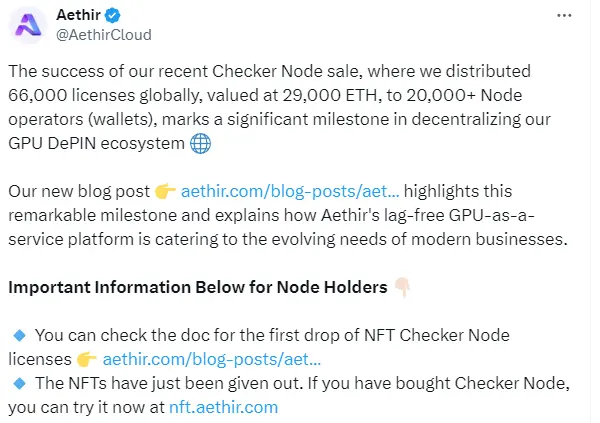Click the "GPU DePIN ecosystem" text
This screenshot has height=423, width=600.
click(98, 143)
